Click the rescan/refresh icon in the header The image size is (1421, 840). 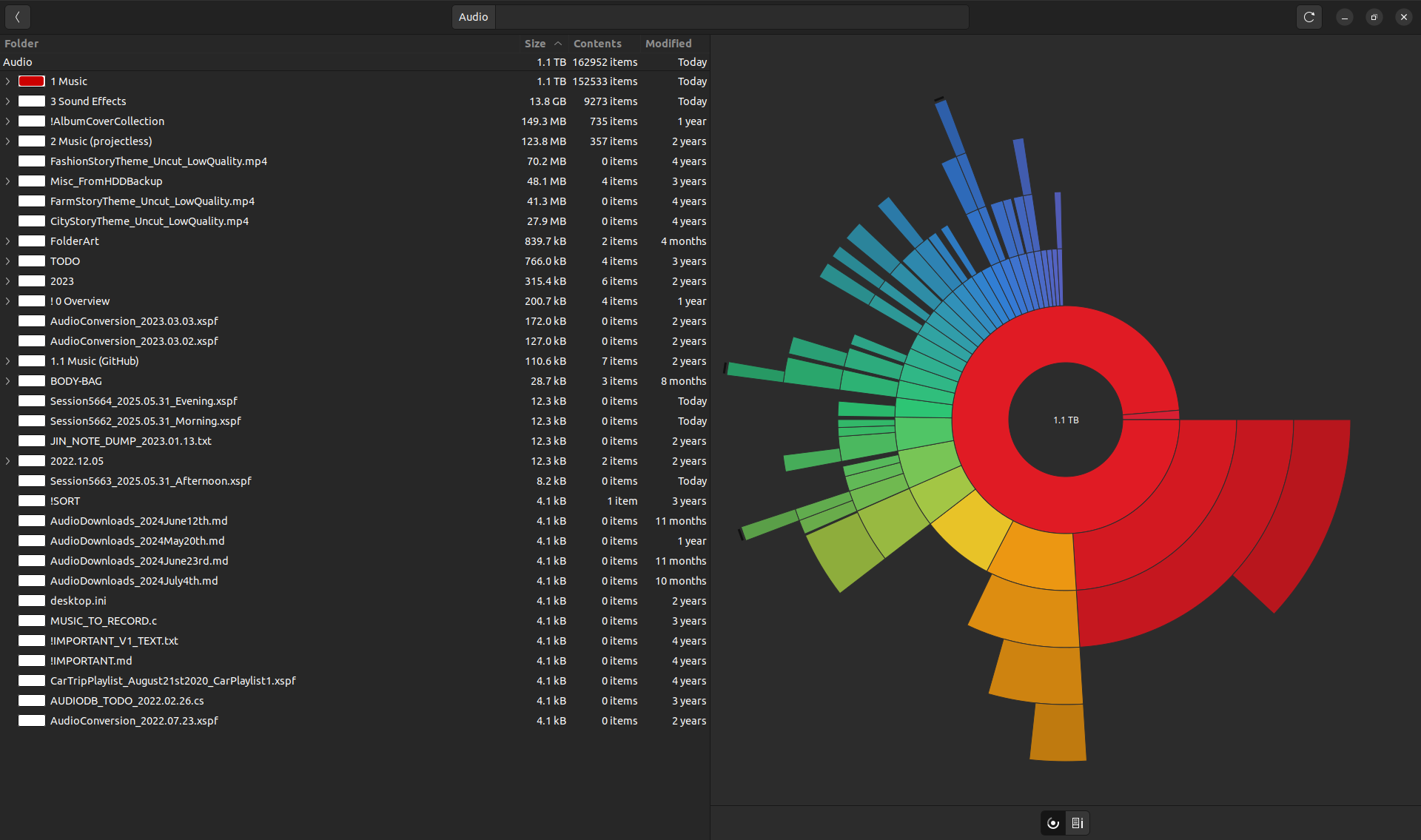[x=1309, y=16]
